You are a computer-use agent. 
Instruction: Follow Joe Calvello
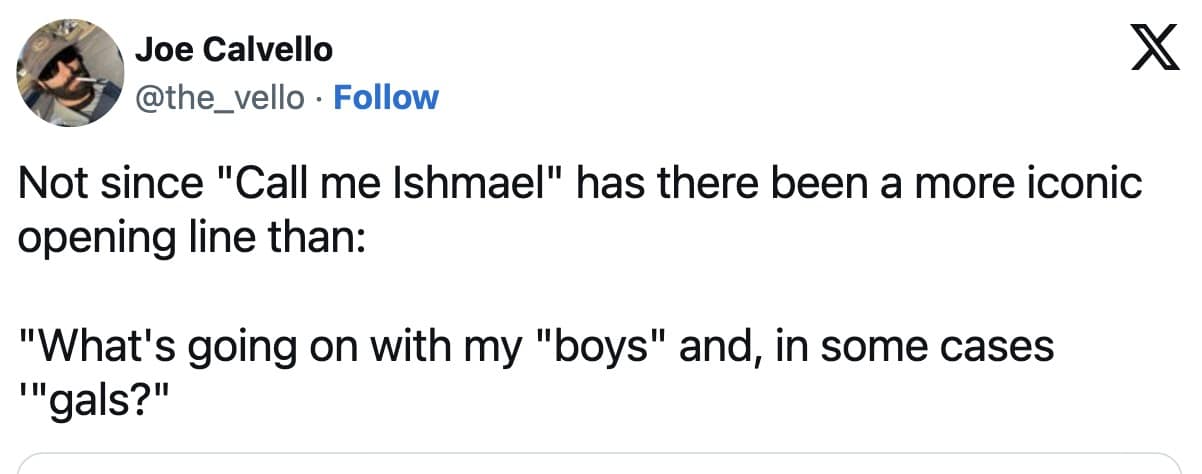pyautogui.click(x=384, y=98)
